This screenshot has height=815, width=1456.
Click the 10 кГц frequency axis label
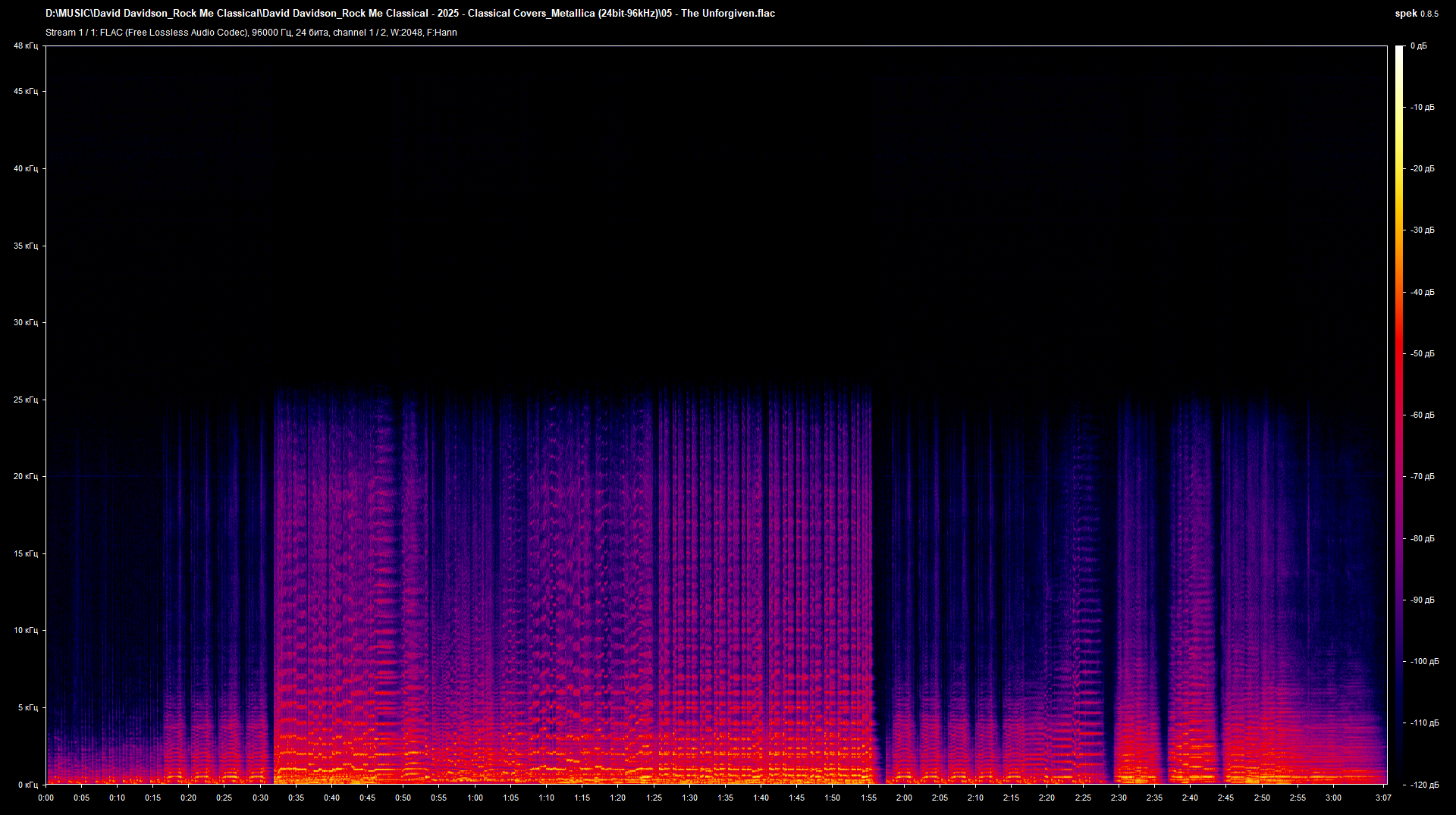(26, 631)
